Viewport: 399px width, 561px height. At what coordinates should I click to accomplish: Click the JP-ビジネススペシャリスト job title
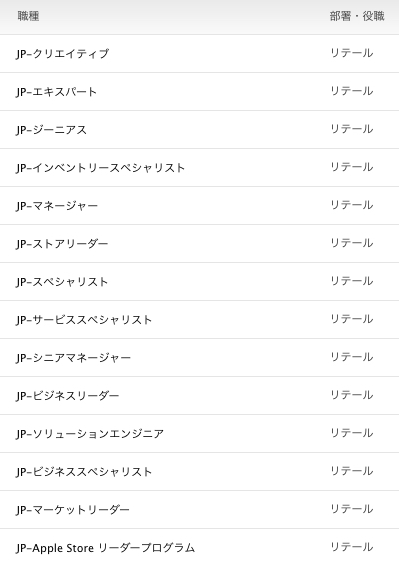click(84, 472)
